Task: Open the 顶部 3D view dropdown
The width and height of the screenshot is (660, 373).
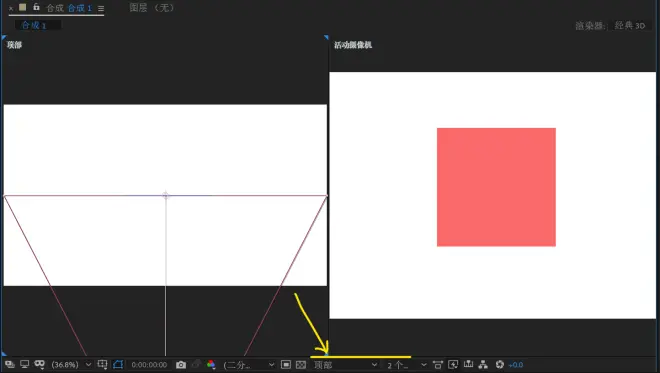Action: [x=345, y=365]
